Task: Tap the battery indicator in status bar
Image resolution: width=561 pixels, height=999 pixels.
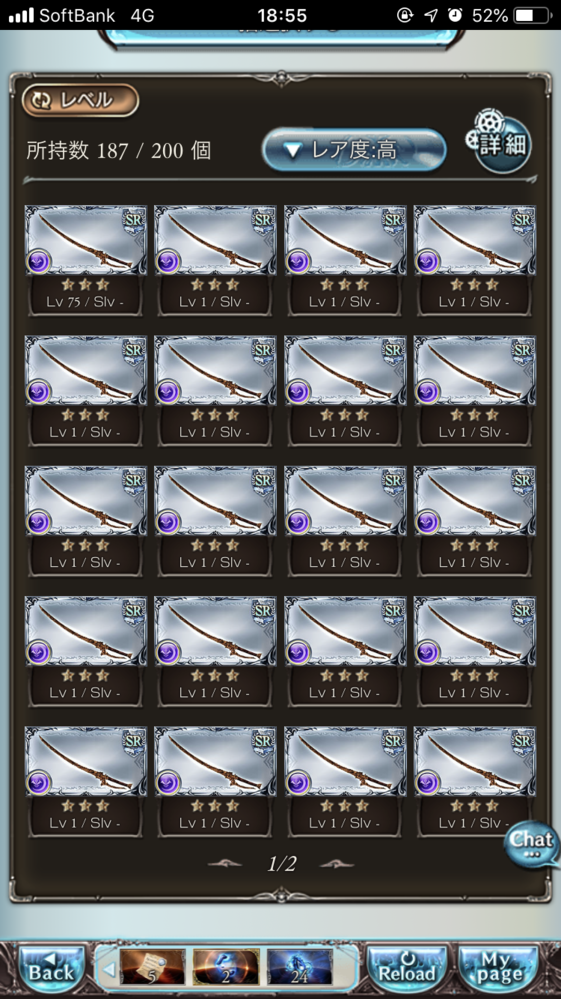Action: coord(534,15)
